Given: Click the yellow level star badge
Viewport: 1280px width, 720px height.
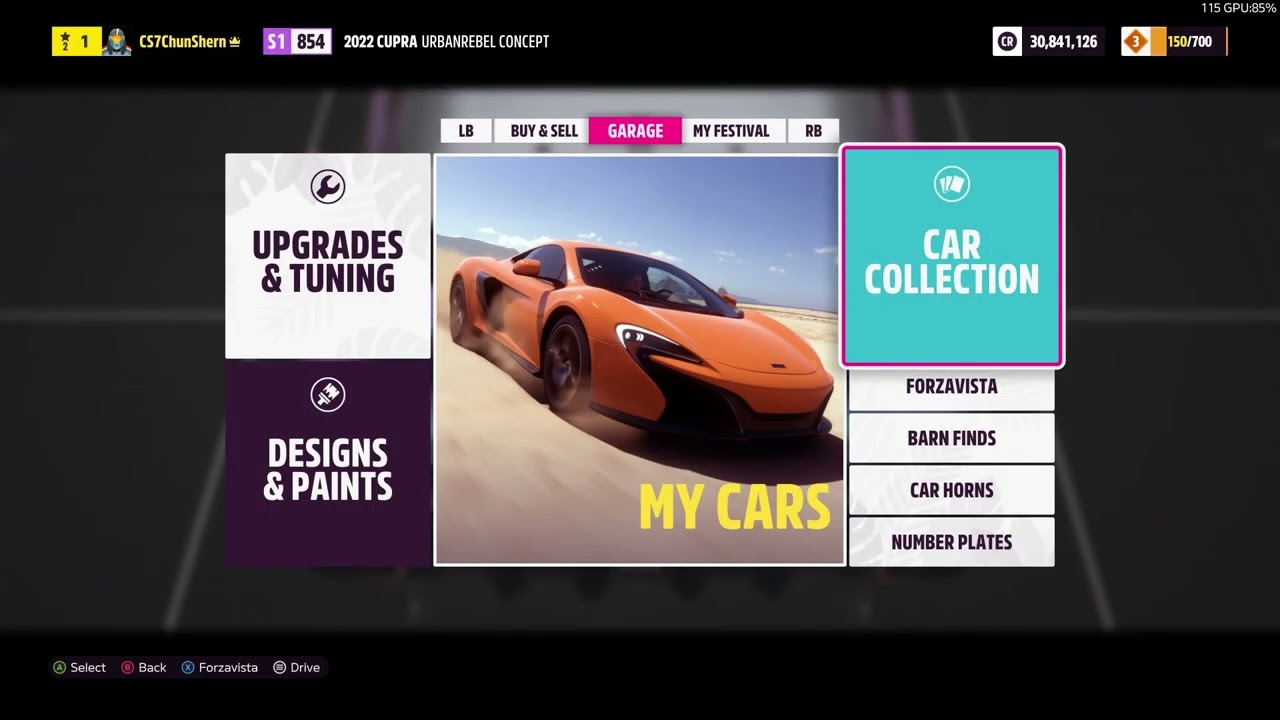Looking at the screenshot, I should pyautogui.click(x=76, y=42).
